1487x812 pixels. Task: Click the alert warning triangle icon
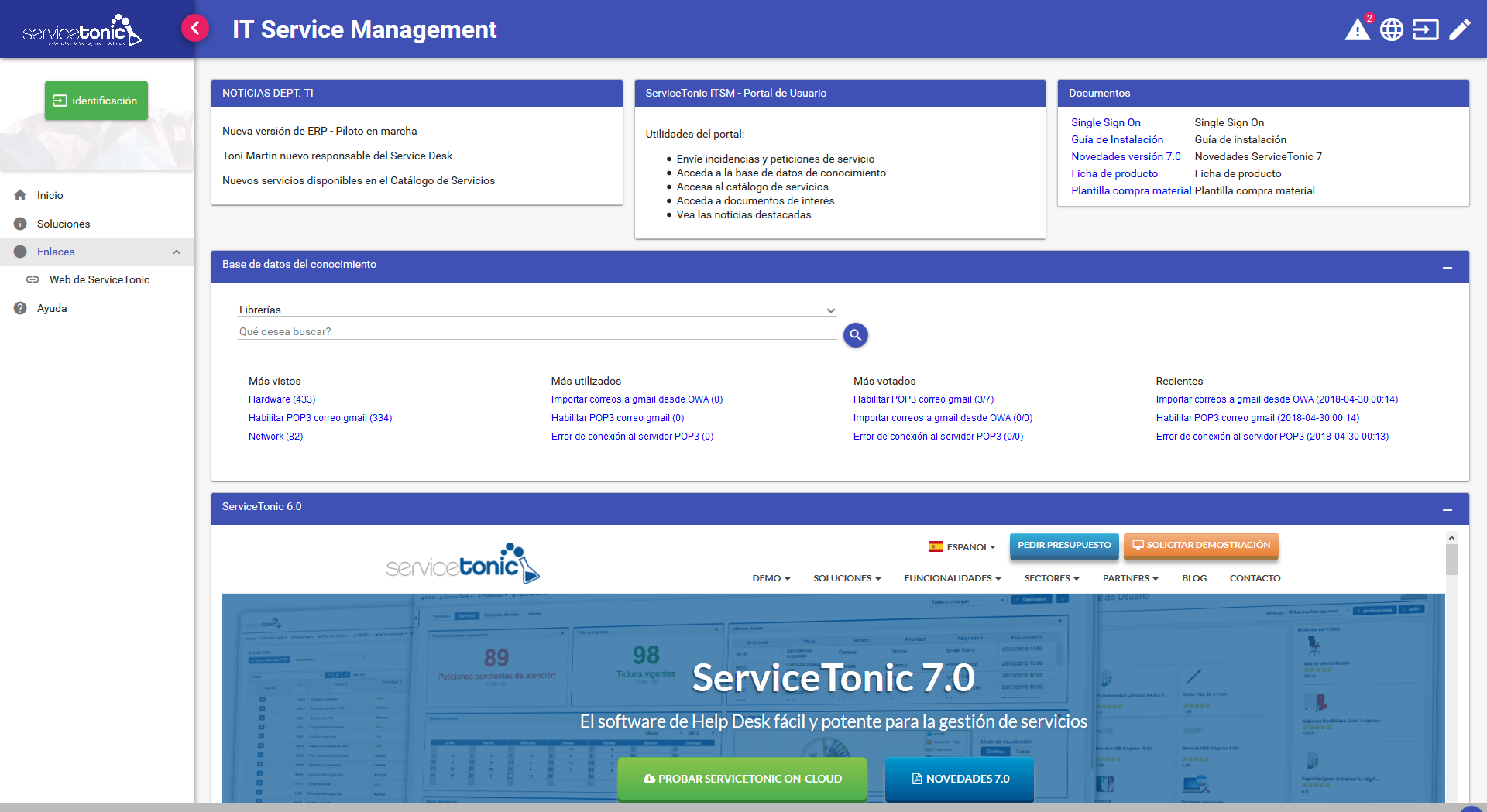click(1357, 29)
